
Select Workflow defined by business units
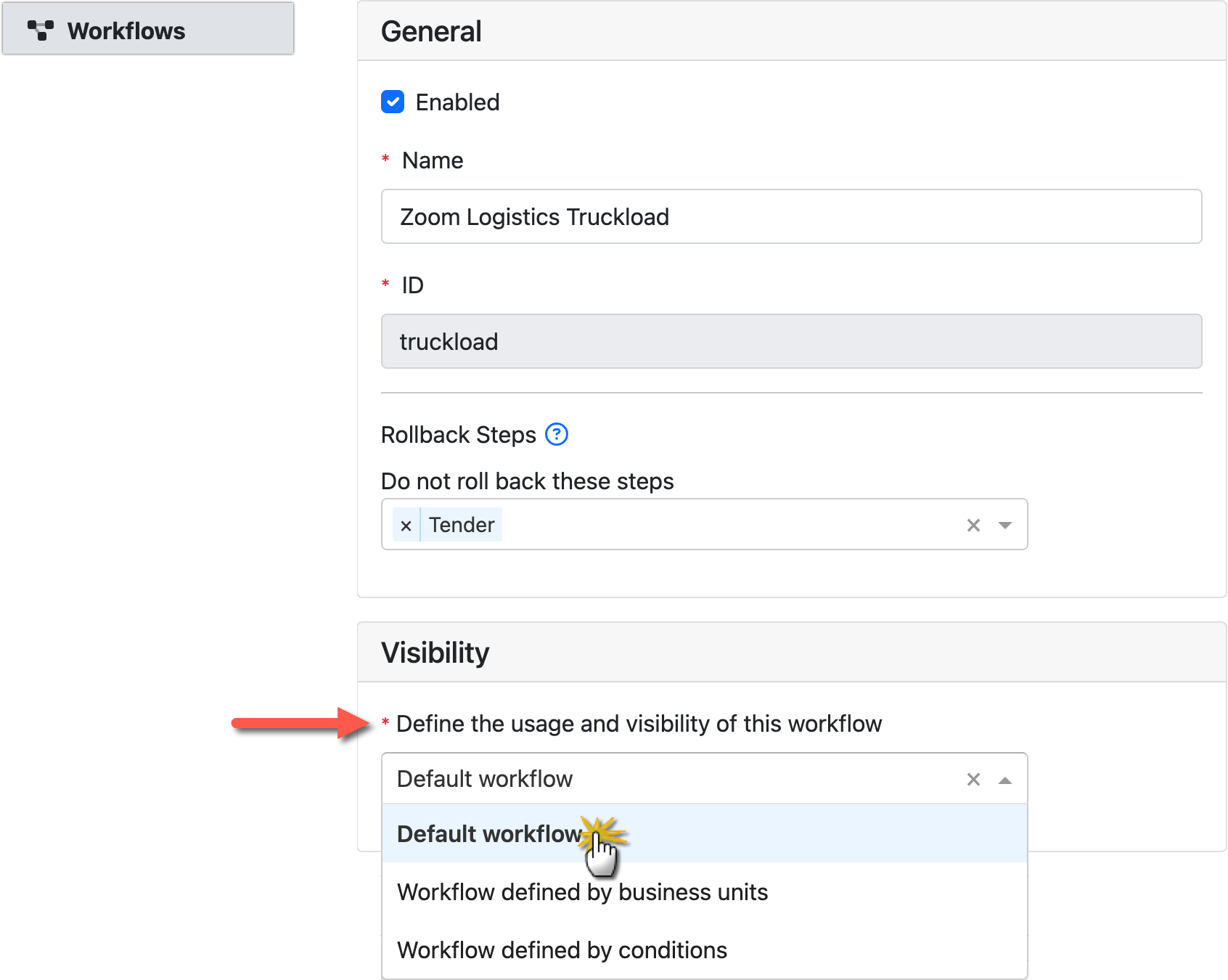582,892
